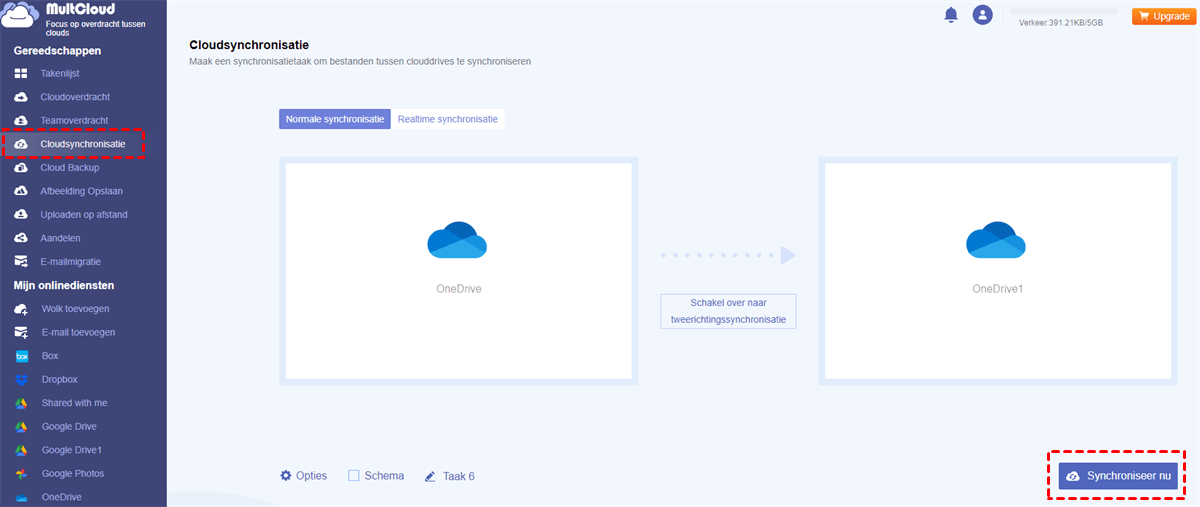Click the Aandelen share icon
Viewport: 1200px width, 507px height.
pos(21,238)
